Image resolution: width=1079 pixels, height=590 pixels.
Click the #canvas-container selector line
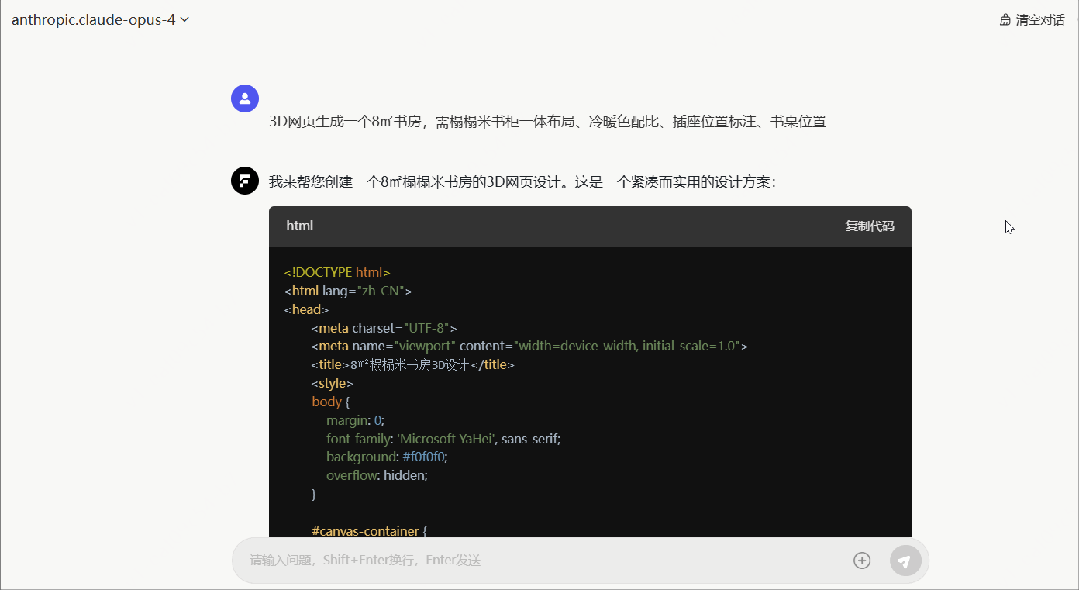click(x=369, y=531)
